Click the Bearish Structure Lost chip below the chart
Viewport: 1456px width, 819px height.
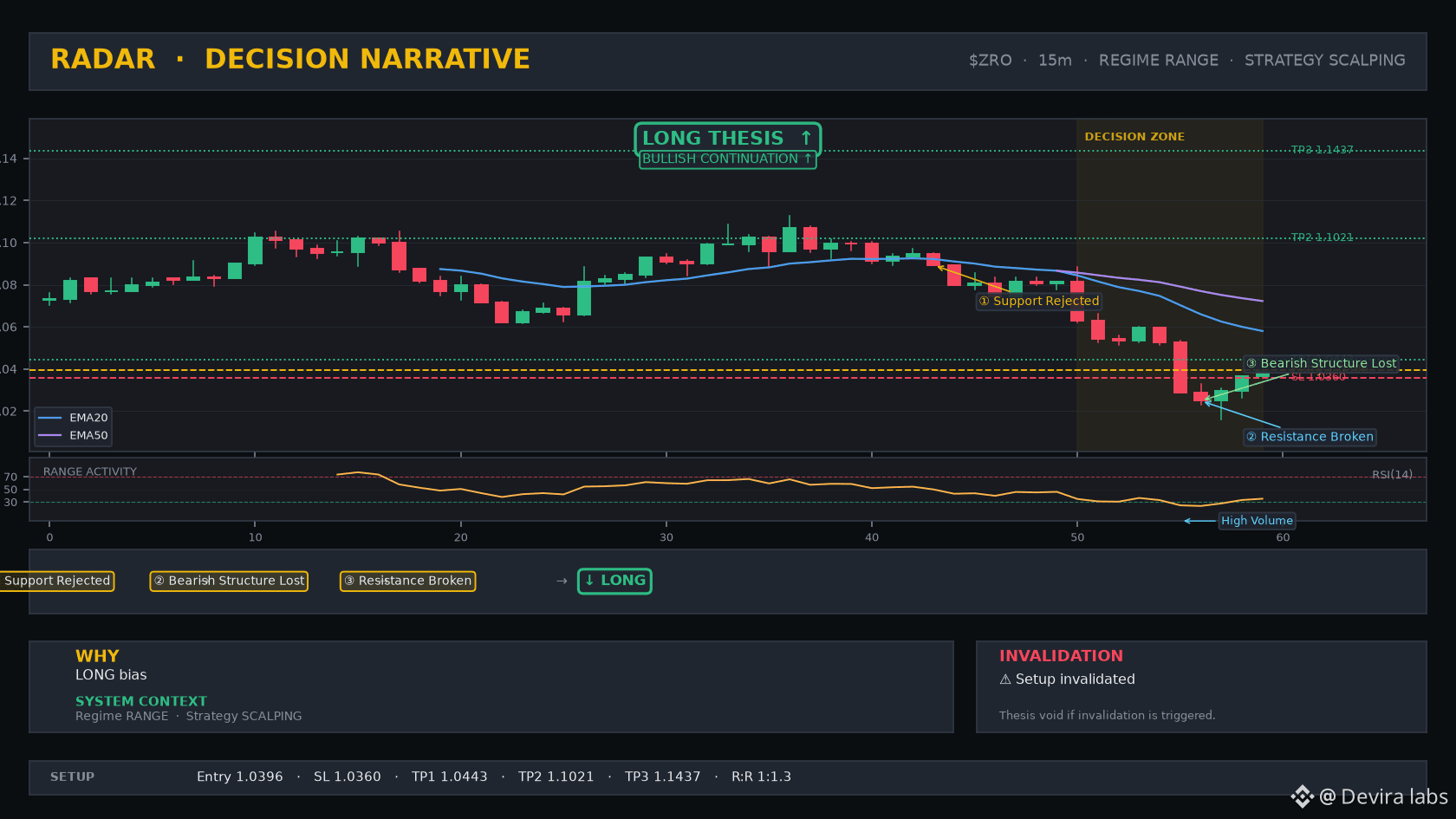(x=229, y=581)
